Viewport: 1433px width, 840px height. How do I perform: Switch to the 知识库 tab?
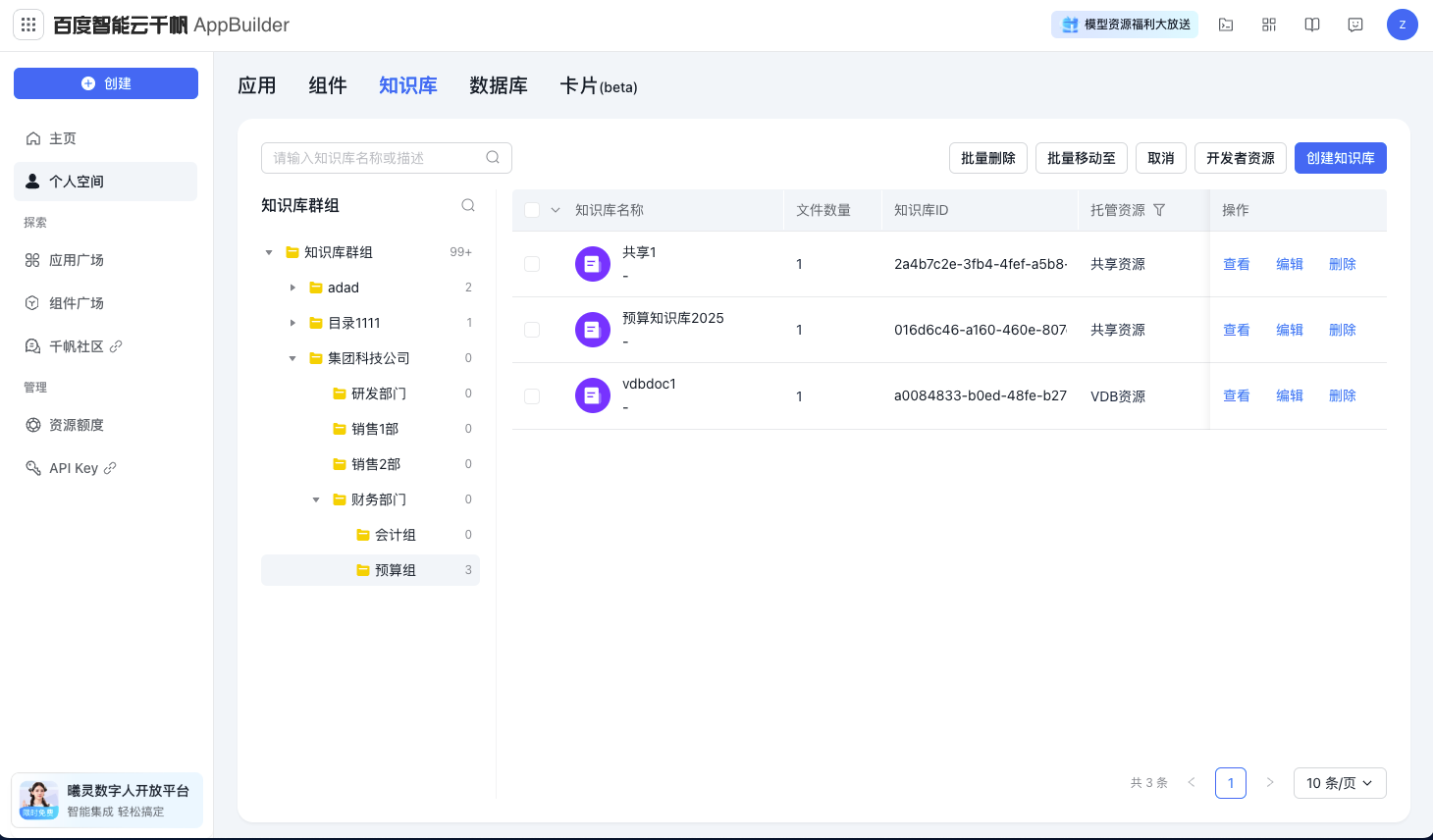(408, 85)
